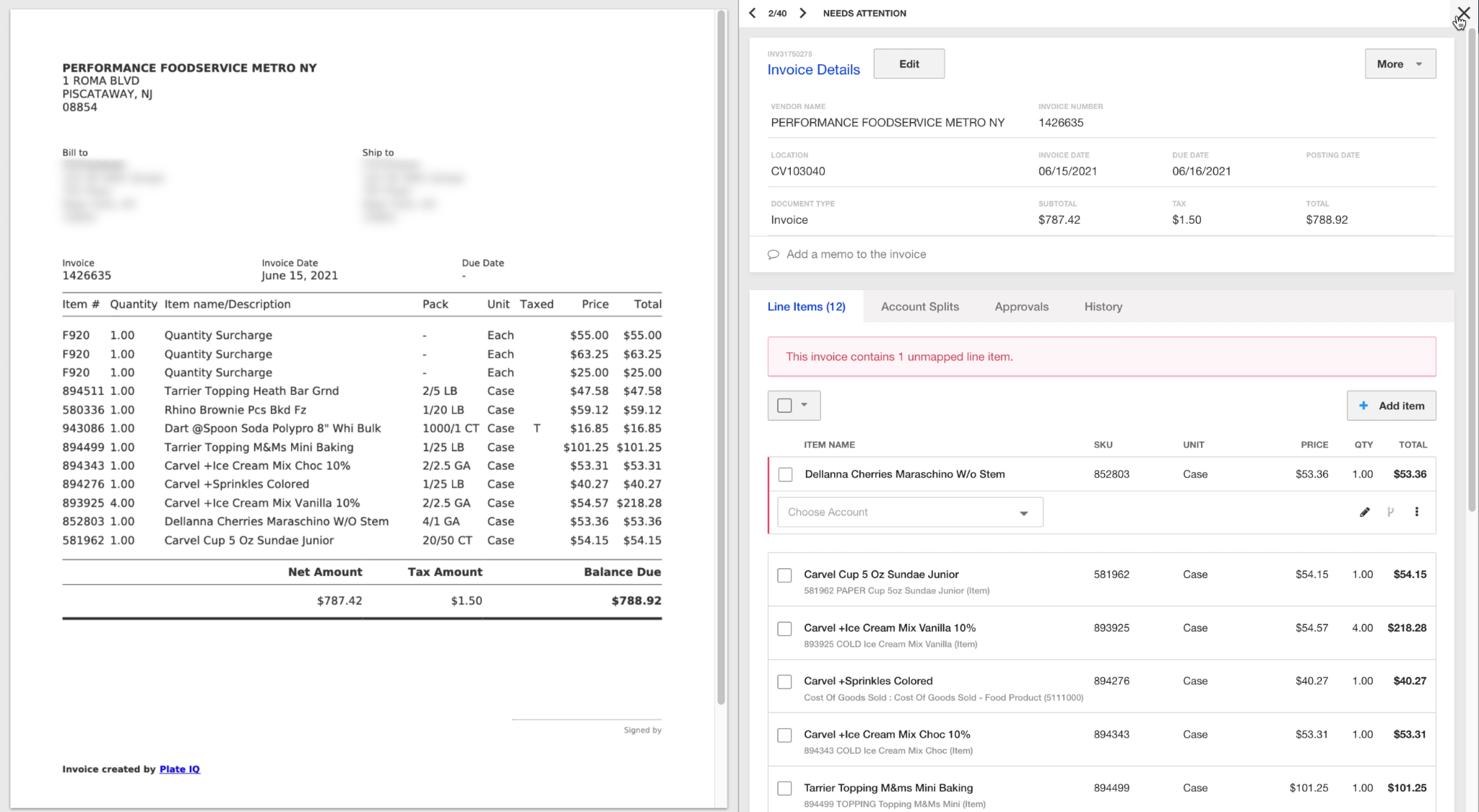Click the document type value Invoice
The height and width of the screenshot is (812, 1479).
tap(789, 219)
